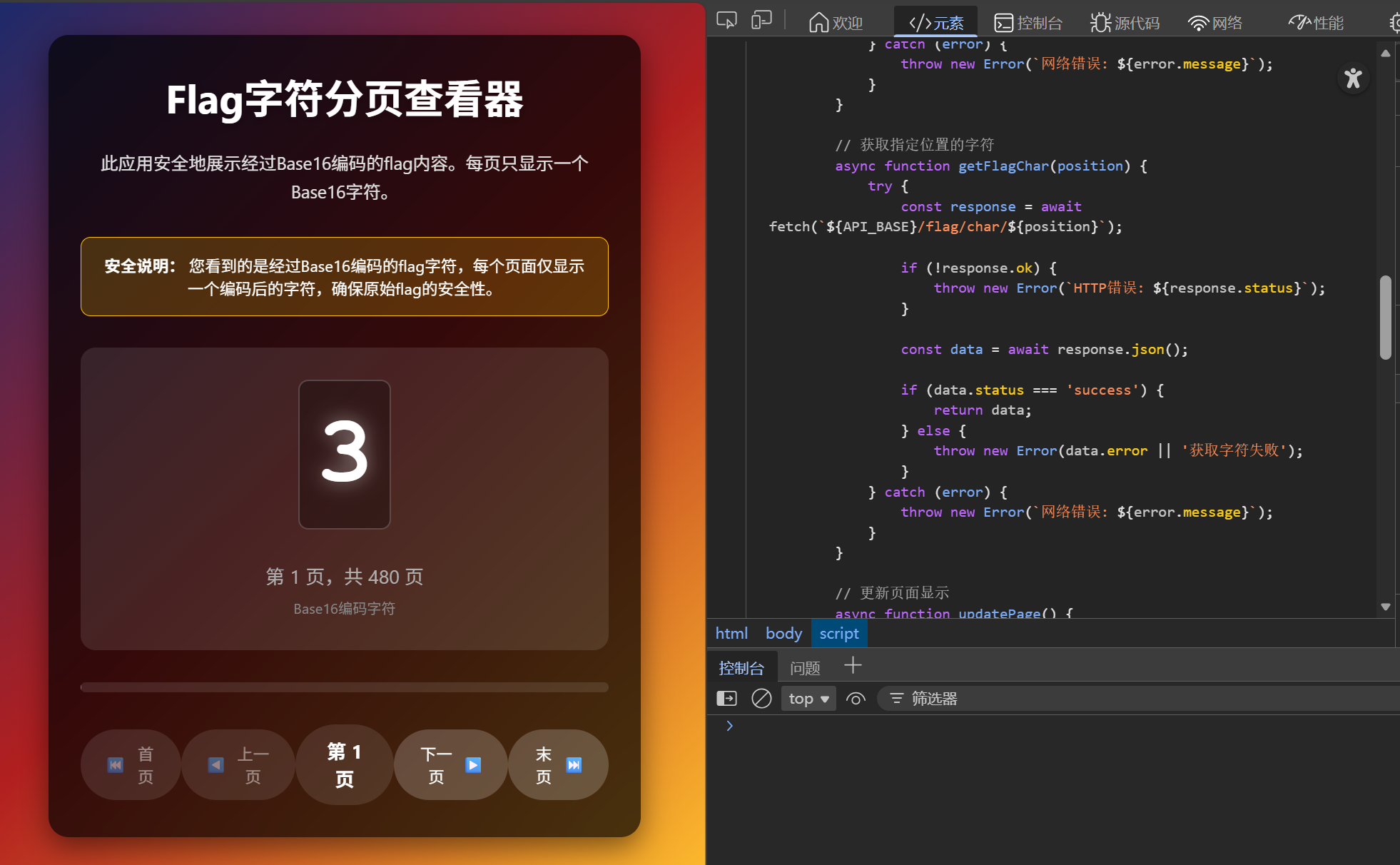The height and width of the screenshot is (865, 1400).
Task: Add a new drawer tab with the plus icon
Action: pyautogui.click(x=853, y=666)
